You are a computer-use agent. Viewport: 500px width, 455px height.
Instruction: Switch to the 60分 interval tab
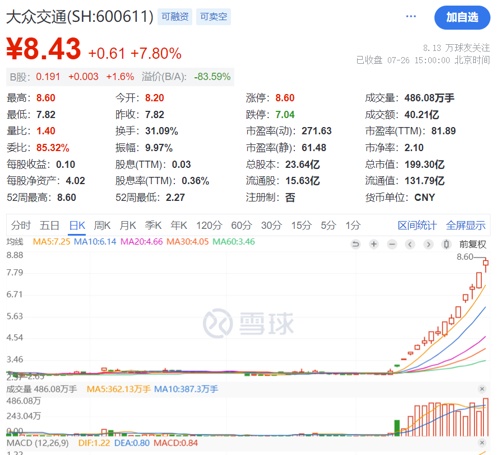(x=241, y=225)
